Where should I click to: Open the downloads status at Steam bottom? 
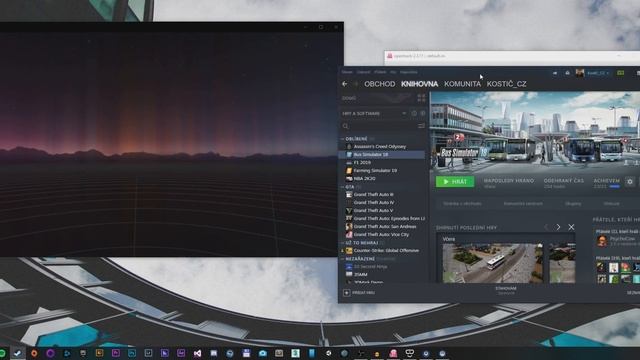pos(506,290)
